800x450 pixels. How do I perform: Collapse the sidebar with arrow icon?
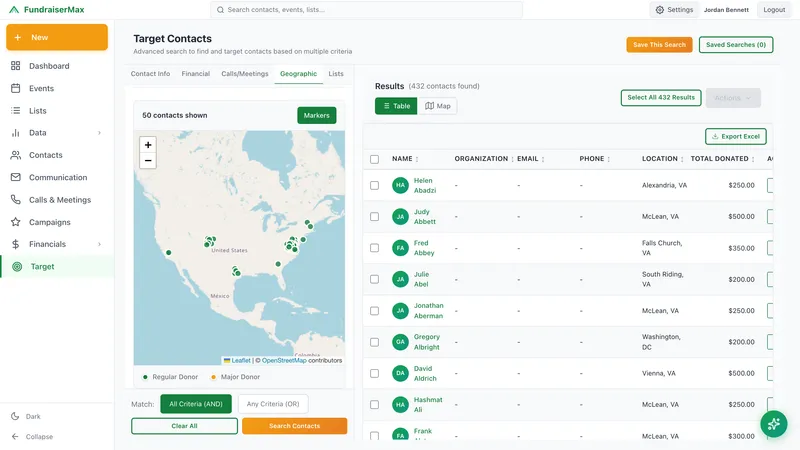coord(15,437)
